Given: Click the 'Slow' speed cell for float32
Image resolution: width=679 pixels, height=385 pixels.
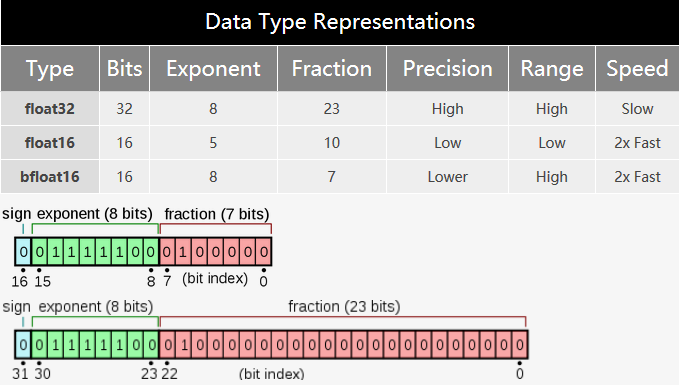Looking at the screenshot, I should pyautogui.click(x=637, y=109).
